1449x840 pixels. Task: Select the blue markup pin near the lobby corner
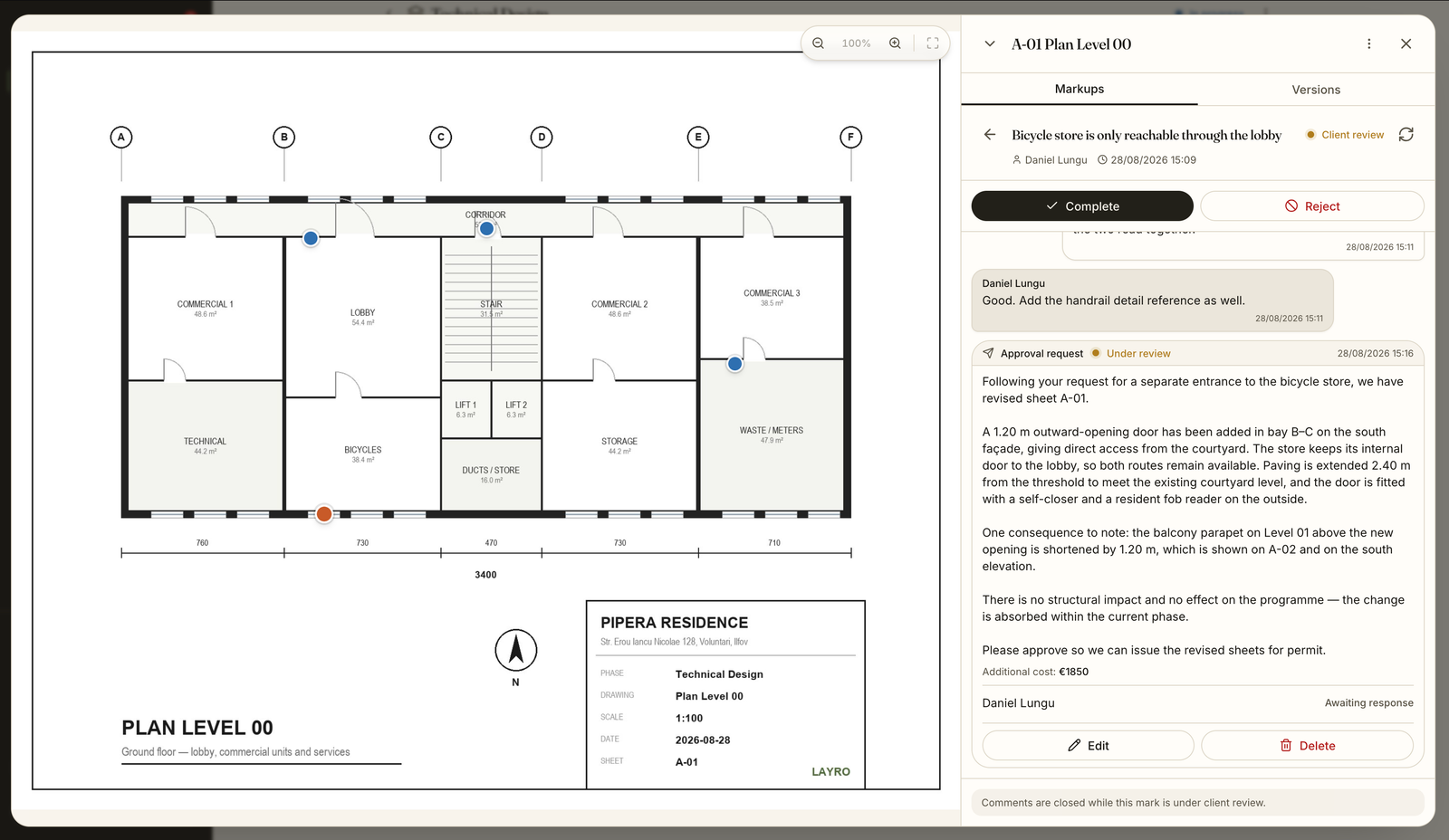311,238
